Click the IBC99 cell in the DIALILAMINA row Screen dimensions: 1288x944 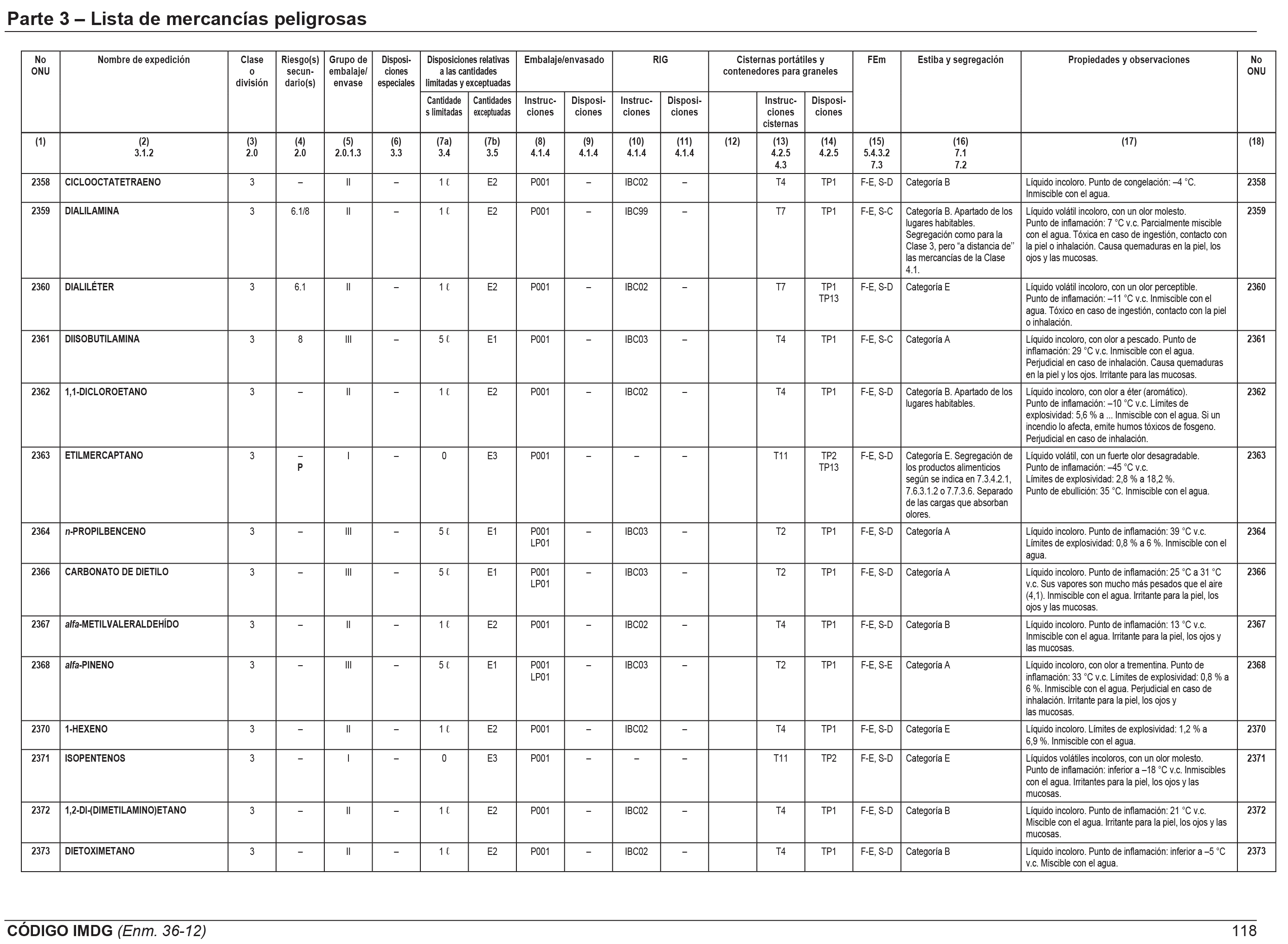[636, 212]
